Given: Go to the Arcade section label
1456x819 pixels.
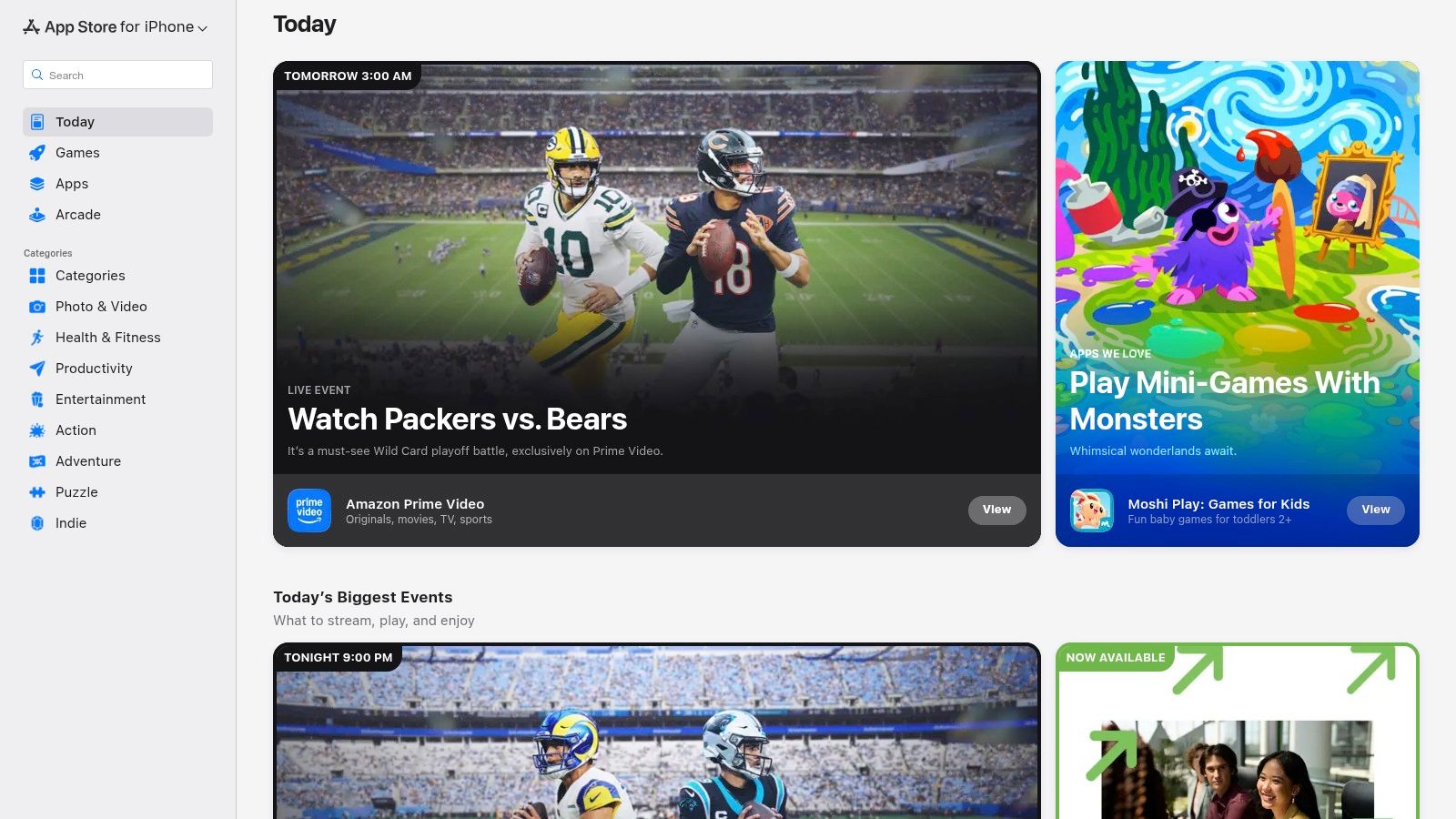Looking at the screenshot, I should pyautogui.click(x=78, y=215).
